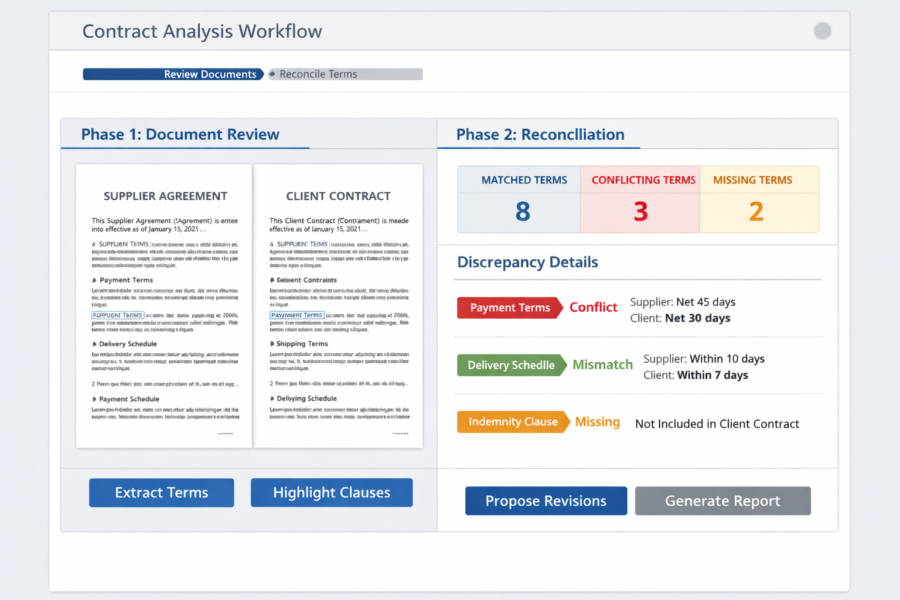Click Payment Schedule heading in Supplier Agreement

129,399
